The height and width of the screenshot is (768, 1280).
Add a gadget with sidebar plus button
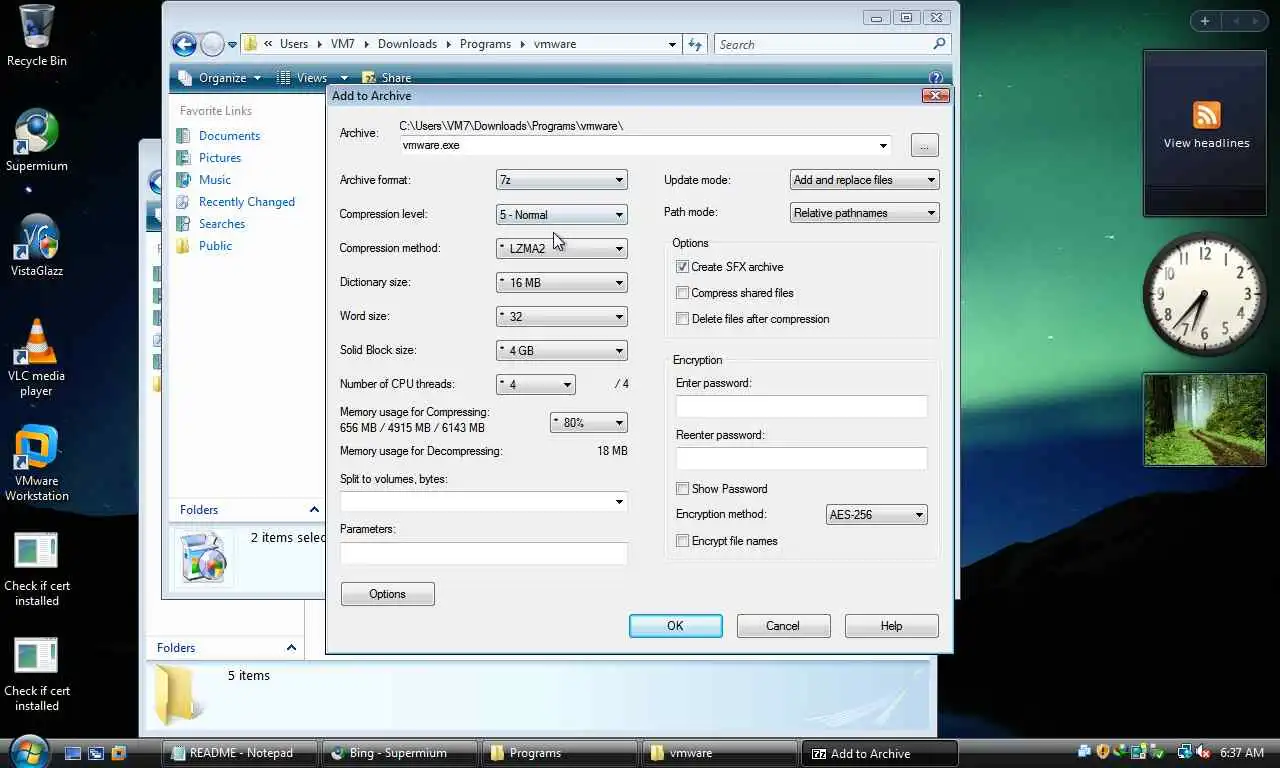click(x=1205, y=21)
